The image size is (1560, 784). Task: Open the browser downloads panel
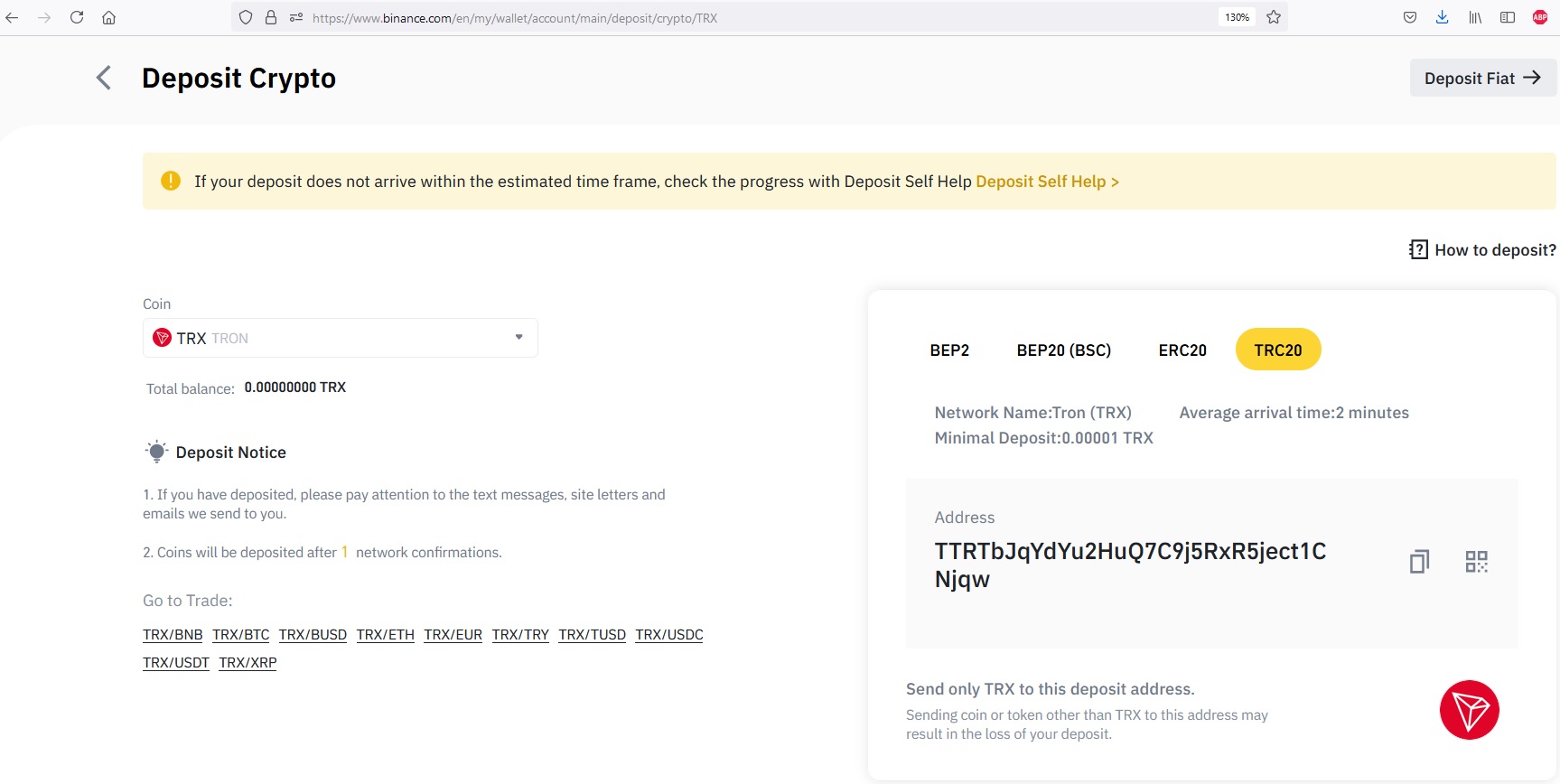click(x=1443, y=17)
